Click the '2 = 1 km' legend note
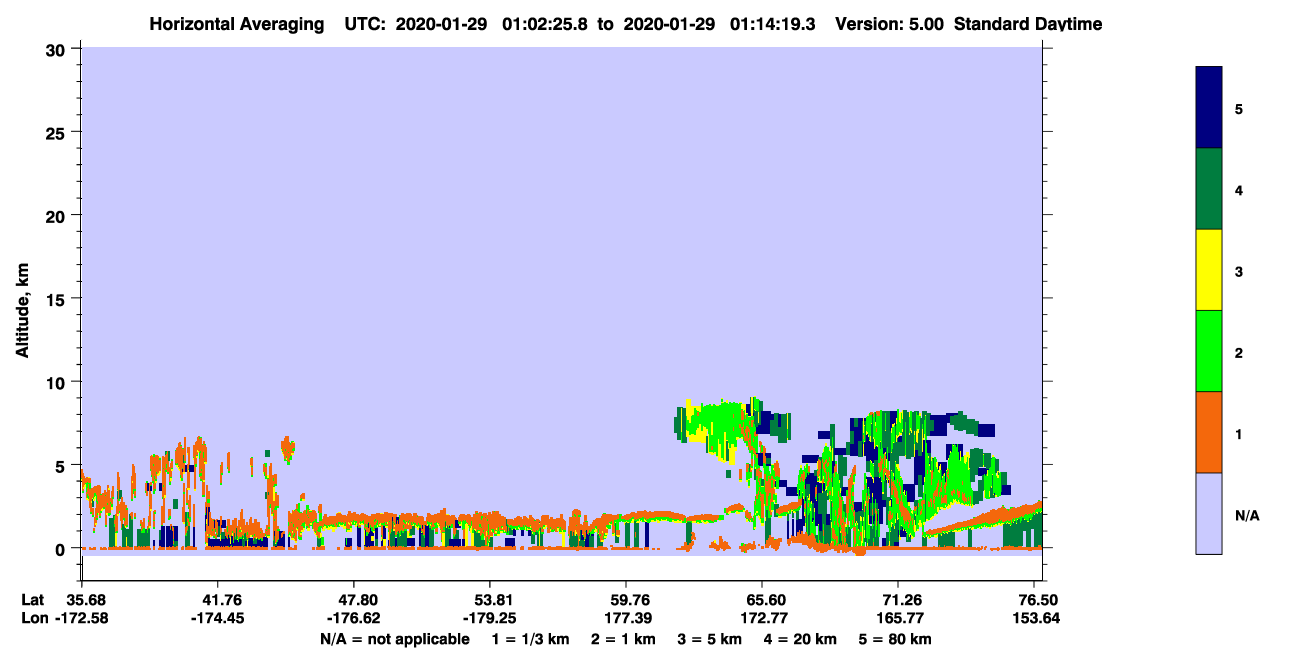The image size is (1300, 667). click(624, 639)
